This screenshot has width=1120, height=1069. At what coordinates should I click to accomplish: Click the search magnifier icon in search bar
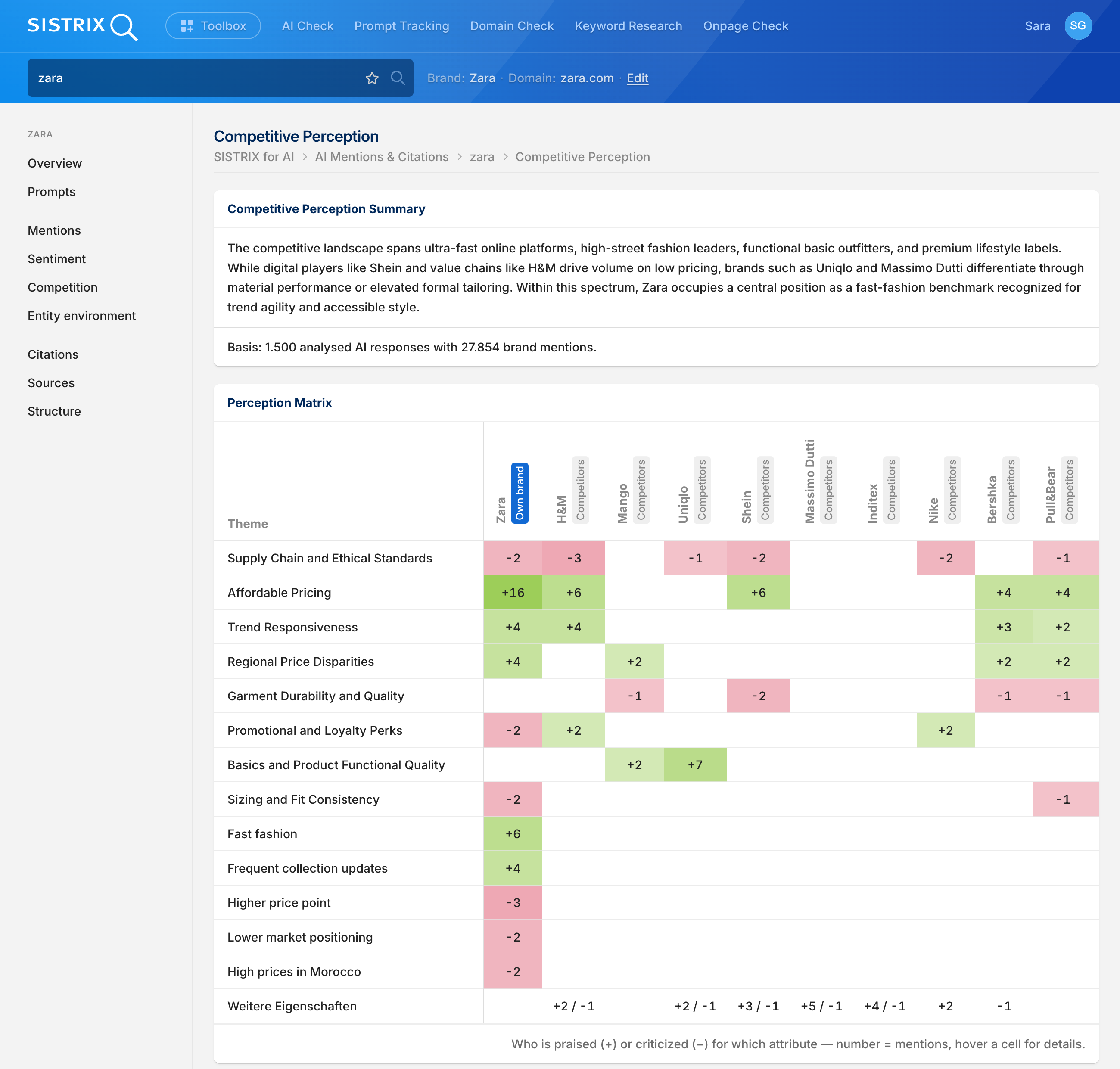tap(398, 78)
